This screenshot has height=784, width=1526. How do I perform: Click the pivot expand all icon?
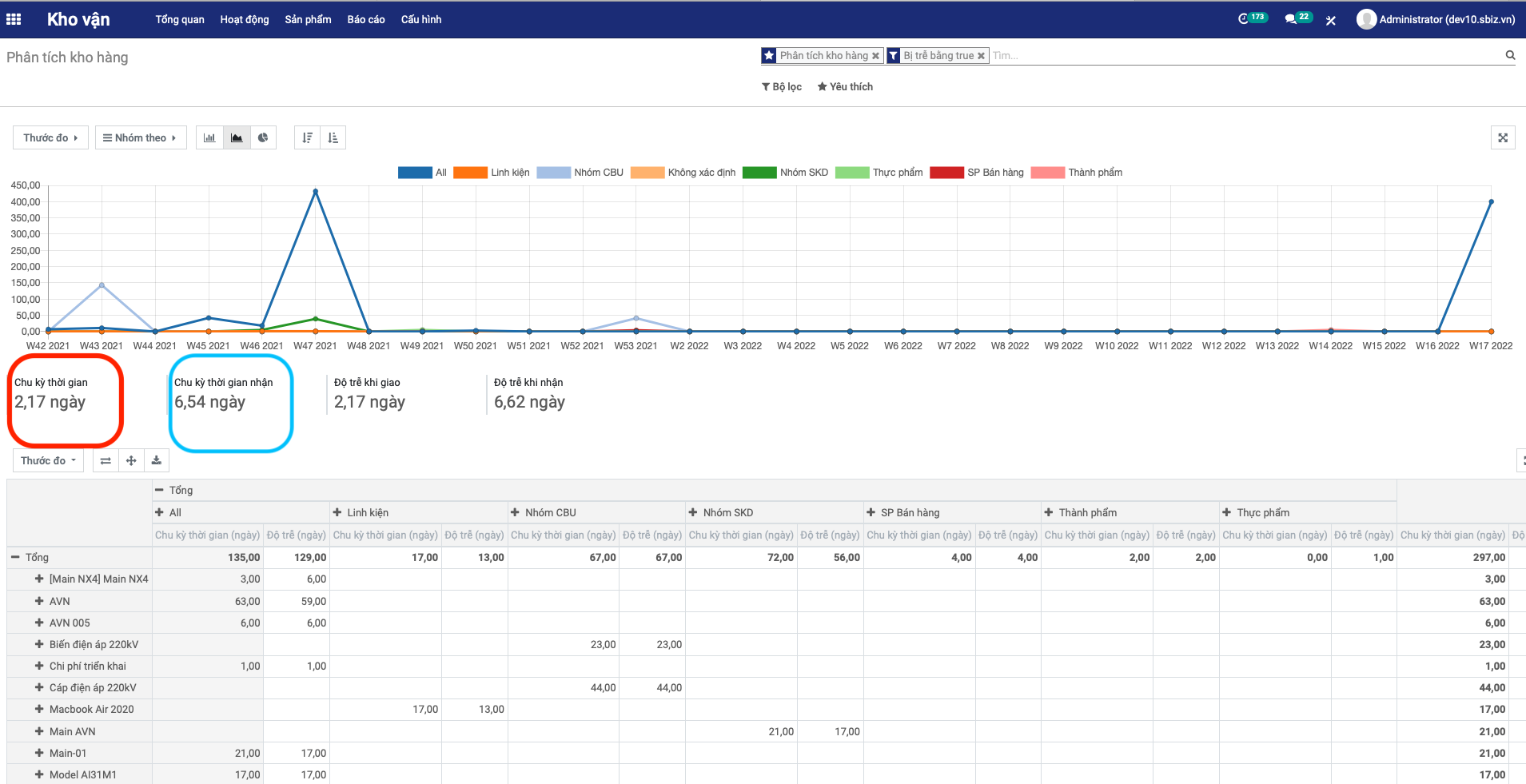131,460
